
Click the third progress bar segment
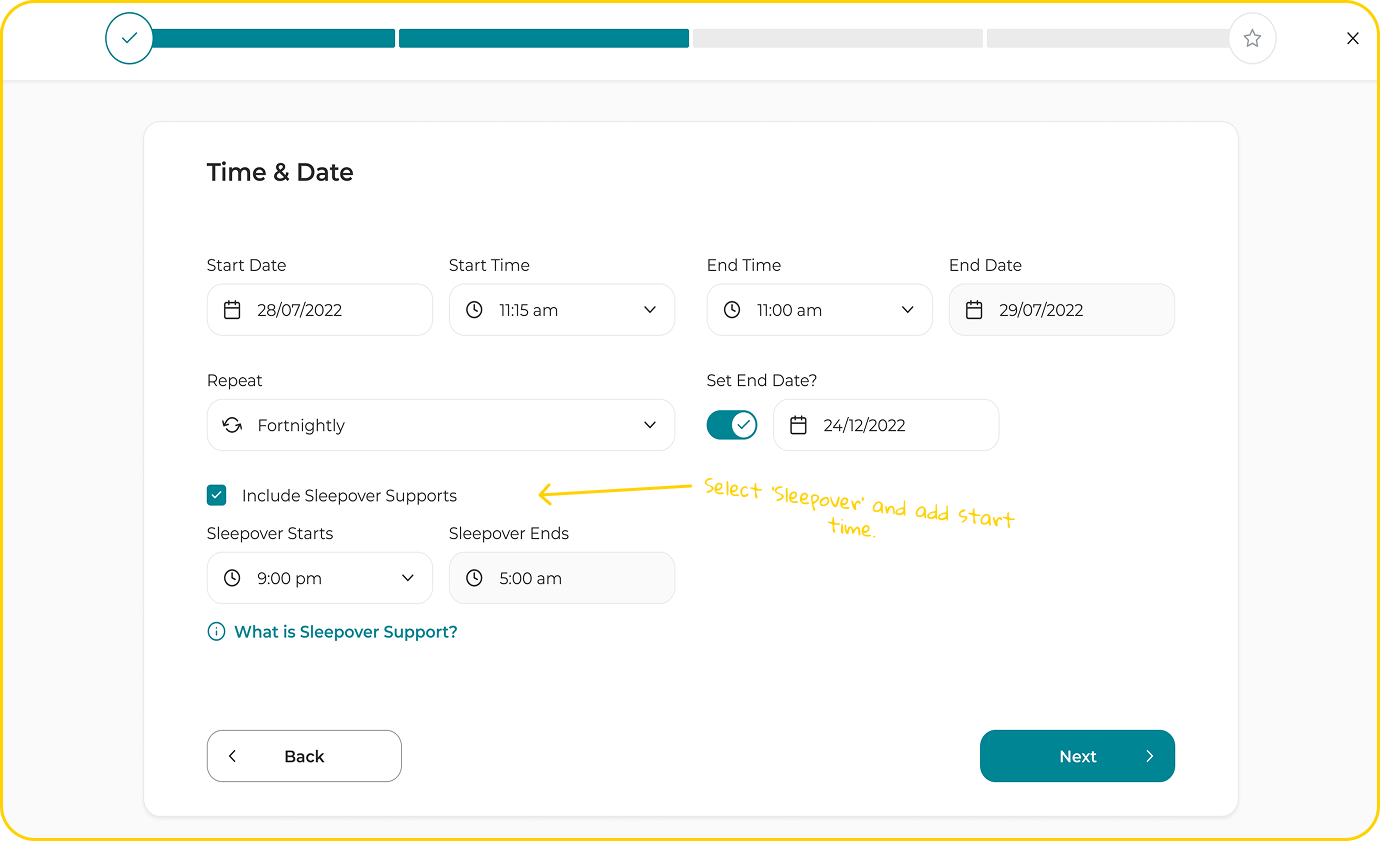837,39
